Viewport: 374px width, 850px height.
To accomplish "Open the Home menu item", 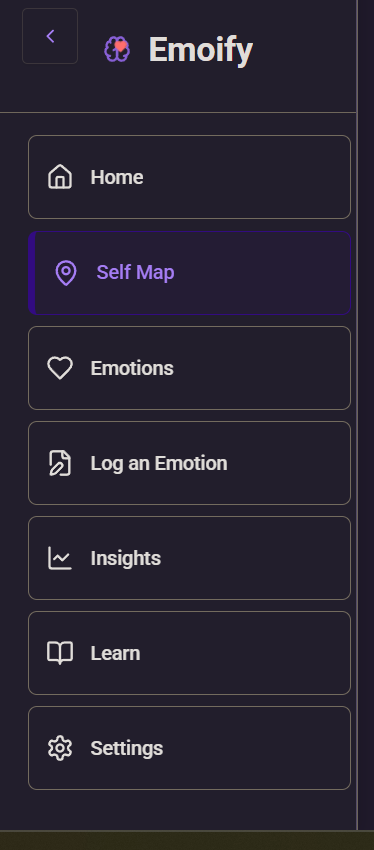I will point(189,177).
